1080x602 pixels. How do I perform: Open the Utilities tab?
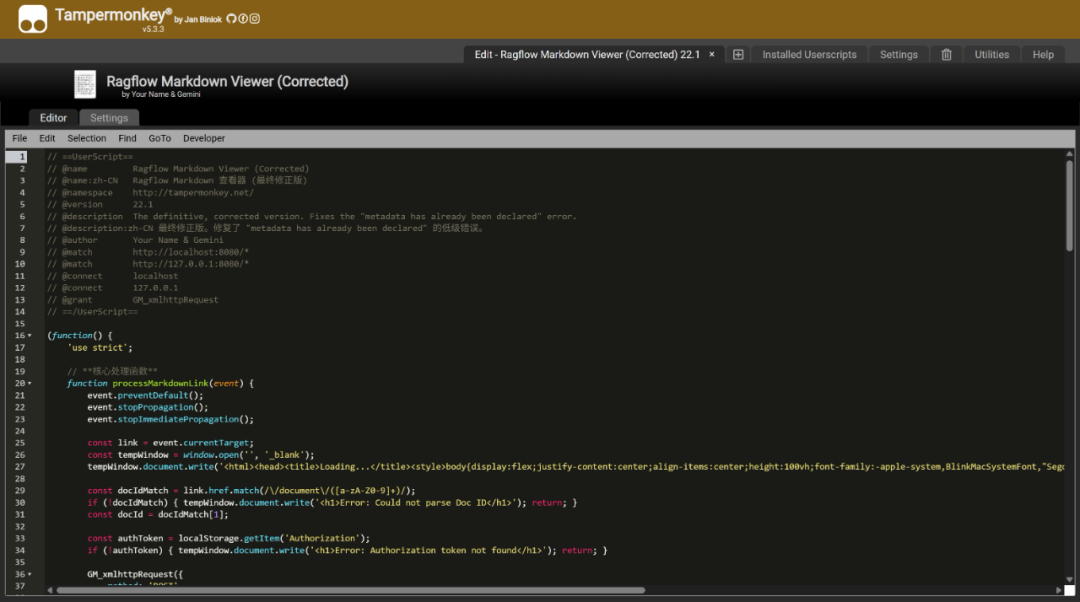tap(991, 55)
